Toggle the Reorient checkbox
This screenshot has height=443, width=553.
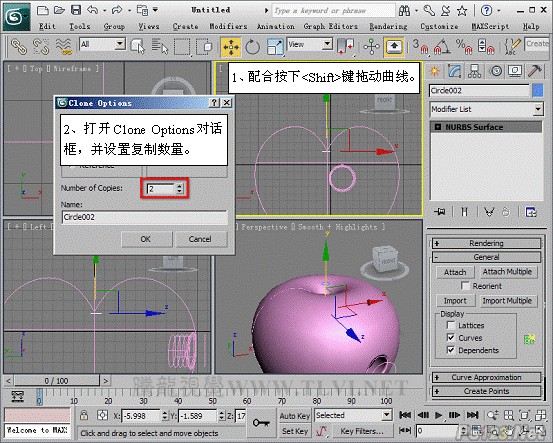465,286
